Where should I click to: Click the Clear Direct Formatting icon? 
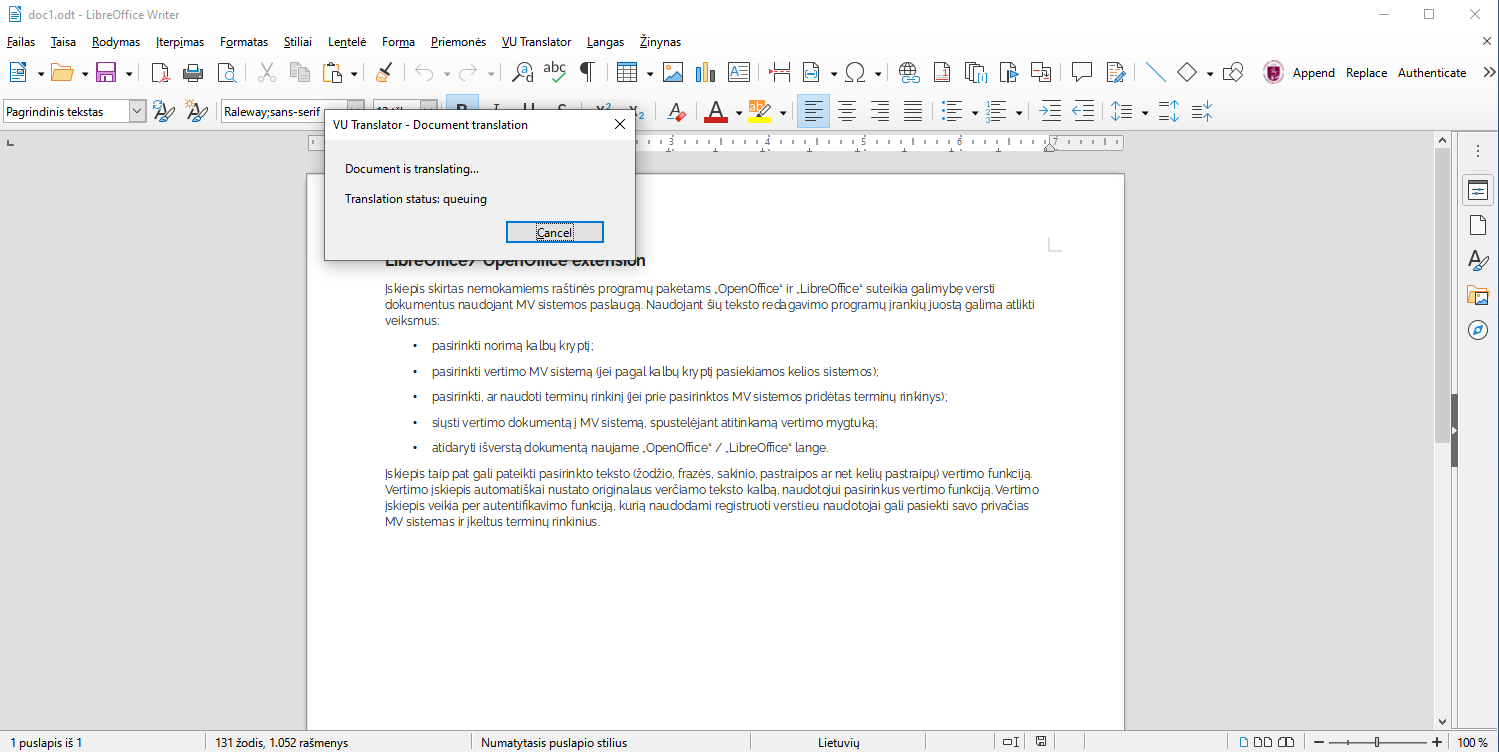(676, 112)
